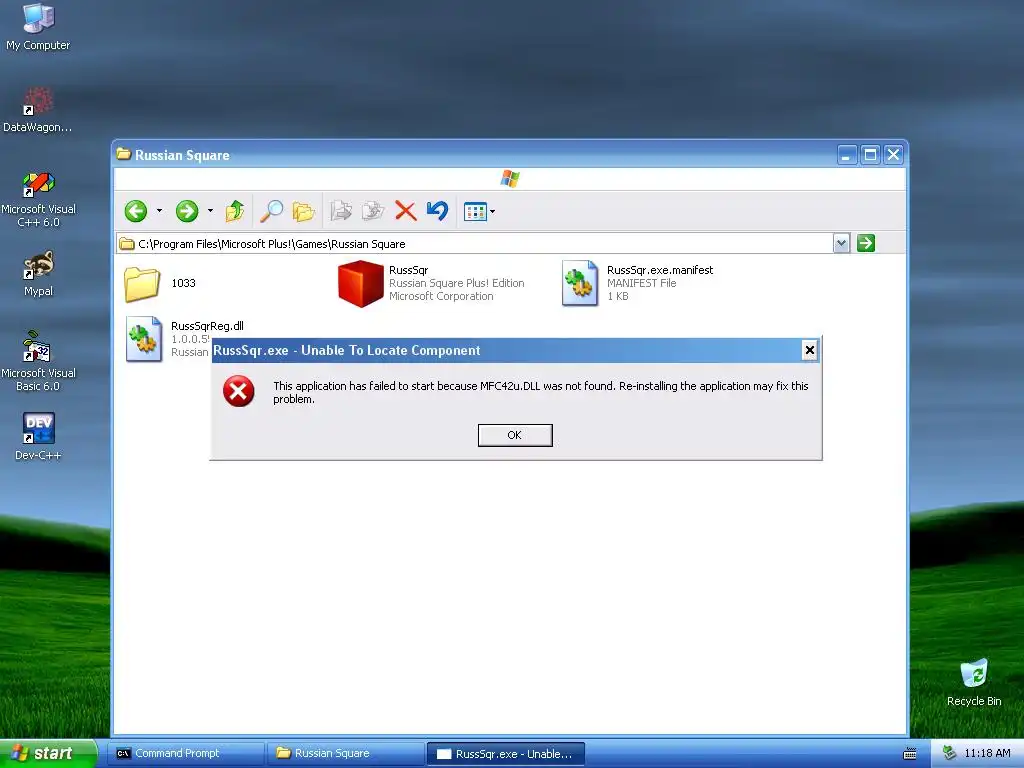Viewport: 1024px width, 768px height.
Task: Select Microsoft Visual C++ 6.0 shortcut
Action: point(38,199)
